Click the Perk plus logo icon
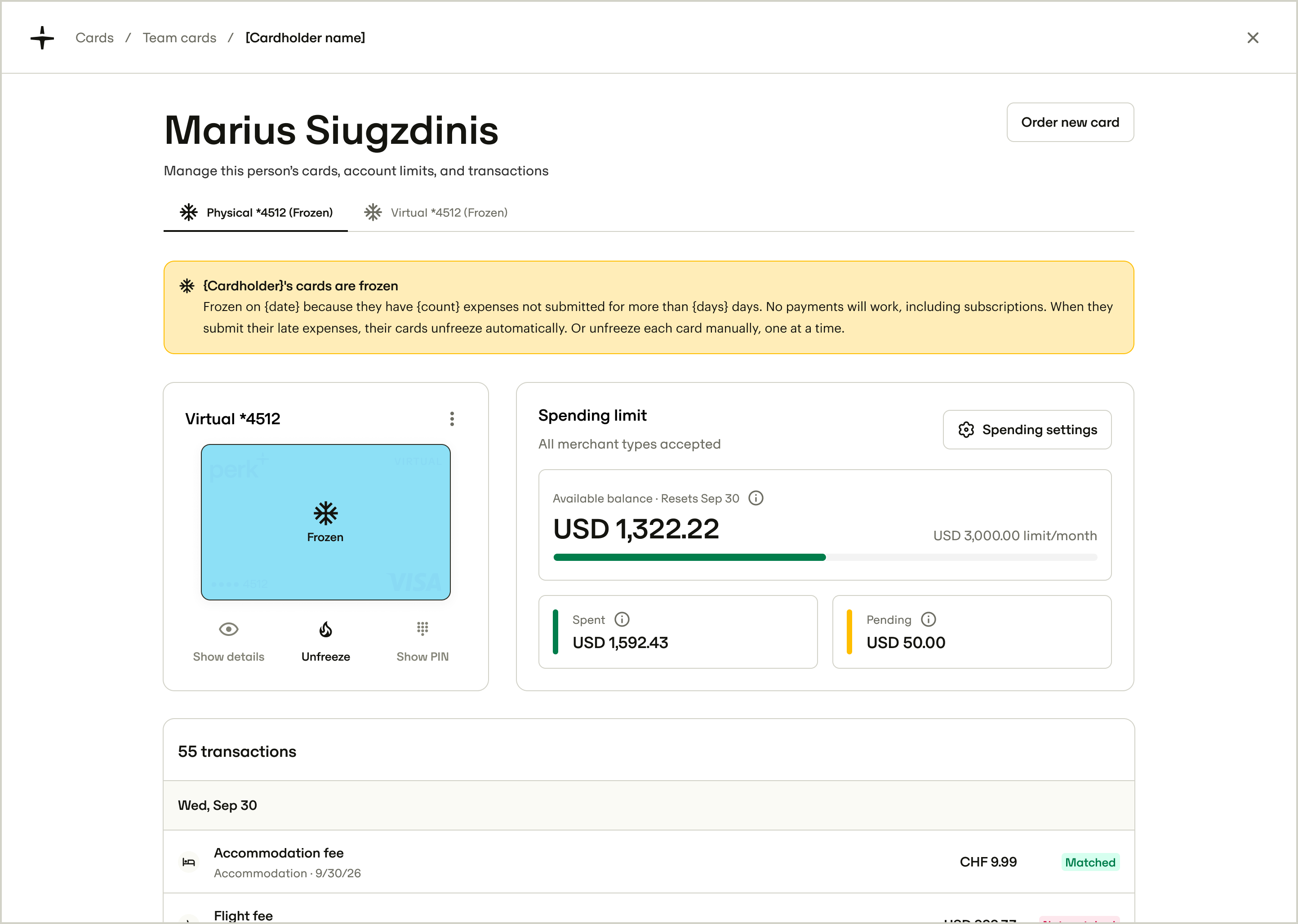 pyautogui.click(x=42, y=38)
